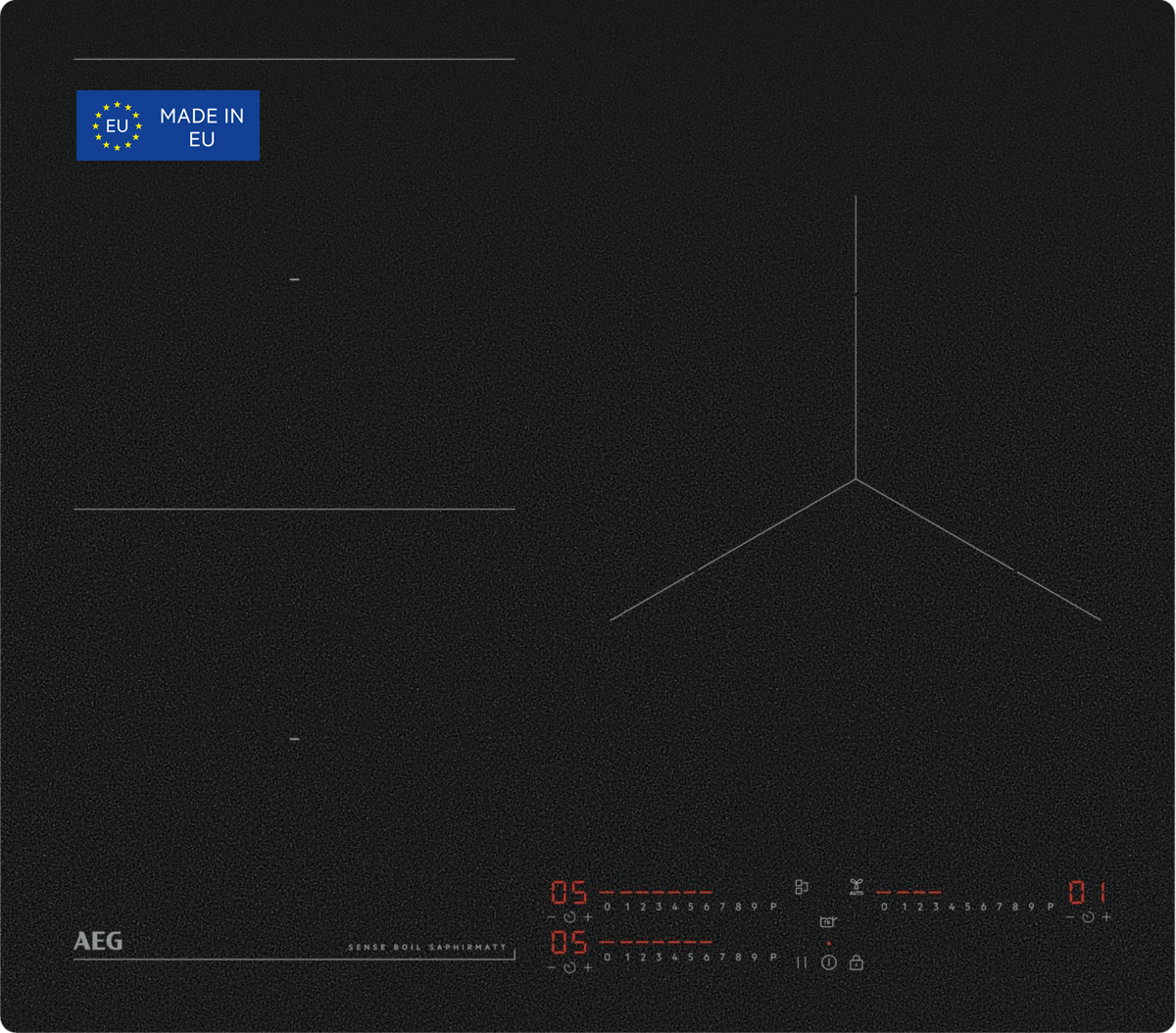The image size is (1176, 1033).
Task: Tap the timer clock icon in the lower left row
Action: (x=569, y=967)
